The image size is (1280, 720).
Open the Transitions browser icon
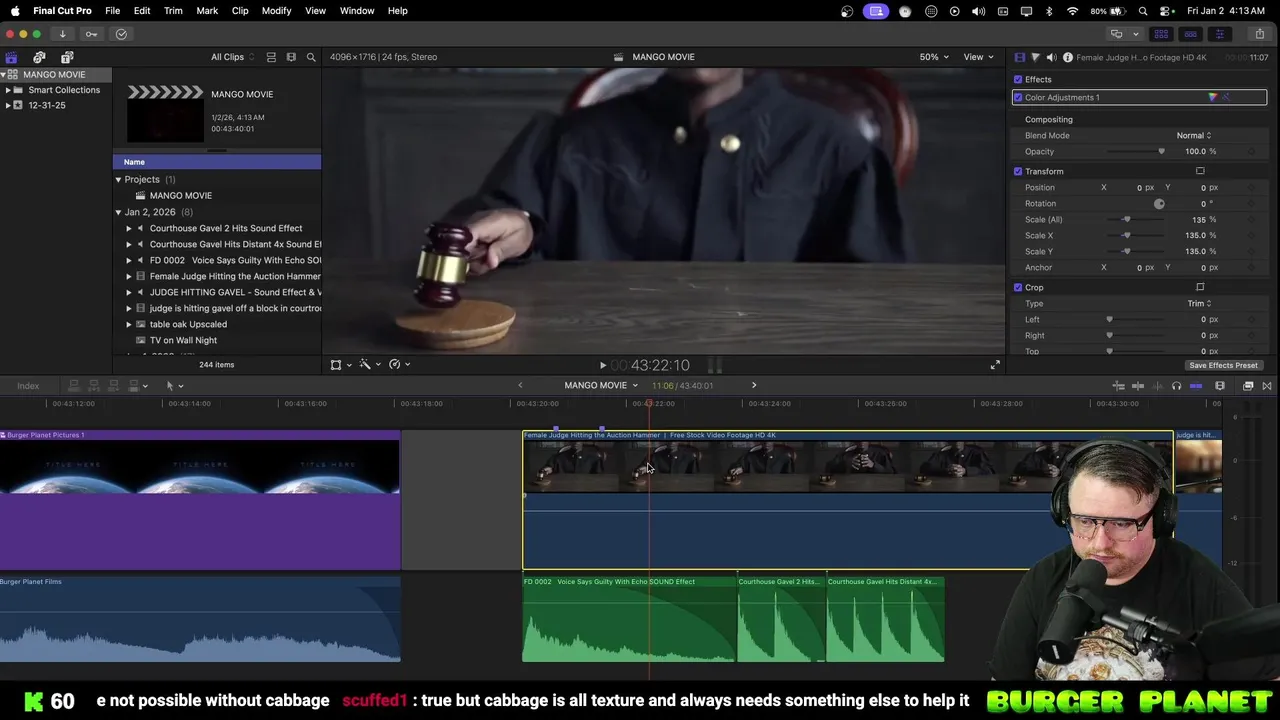click(1267, 386)
